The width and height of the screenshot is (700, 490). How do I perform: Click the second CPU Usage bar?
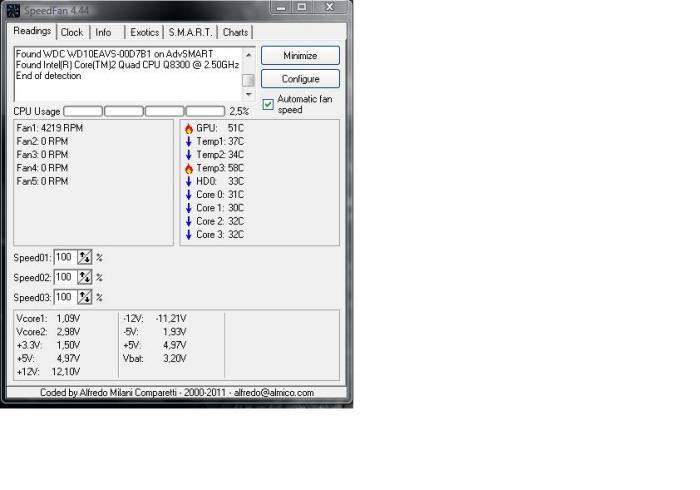click(x=124, y=111)
